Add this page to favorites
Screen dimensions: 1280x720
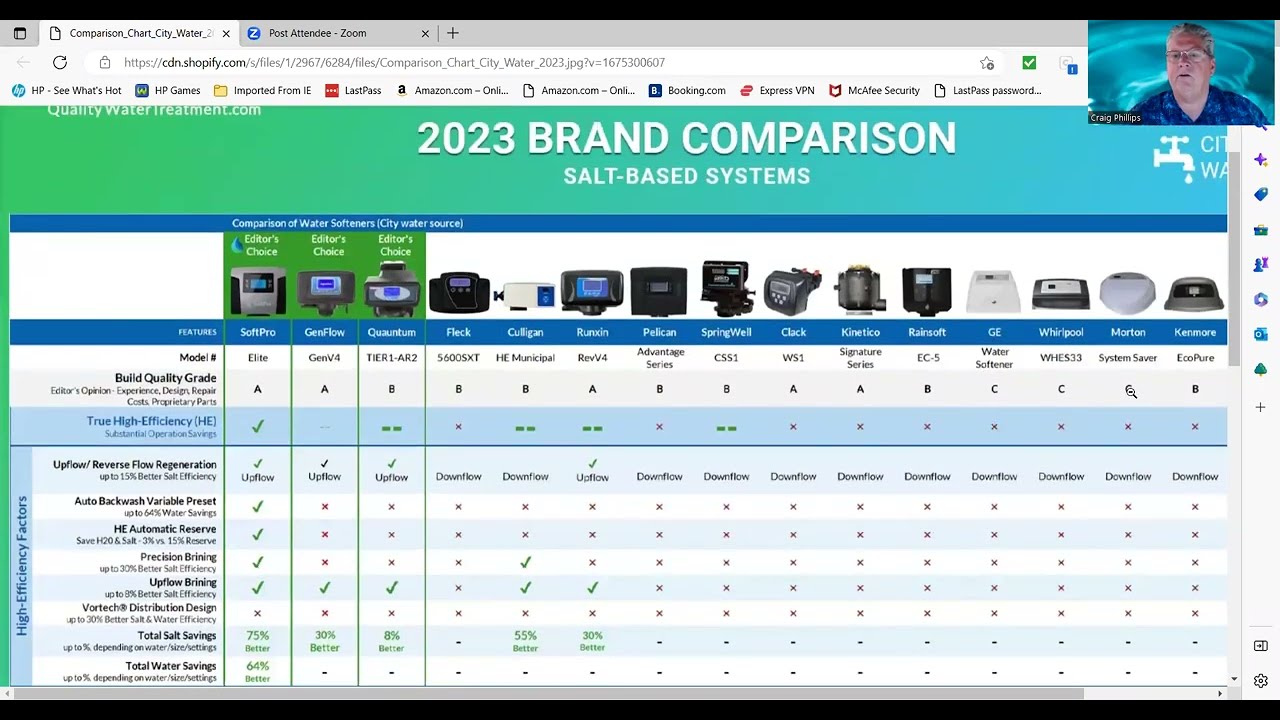987,62
